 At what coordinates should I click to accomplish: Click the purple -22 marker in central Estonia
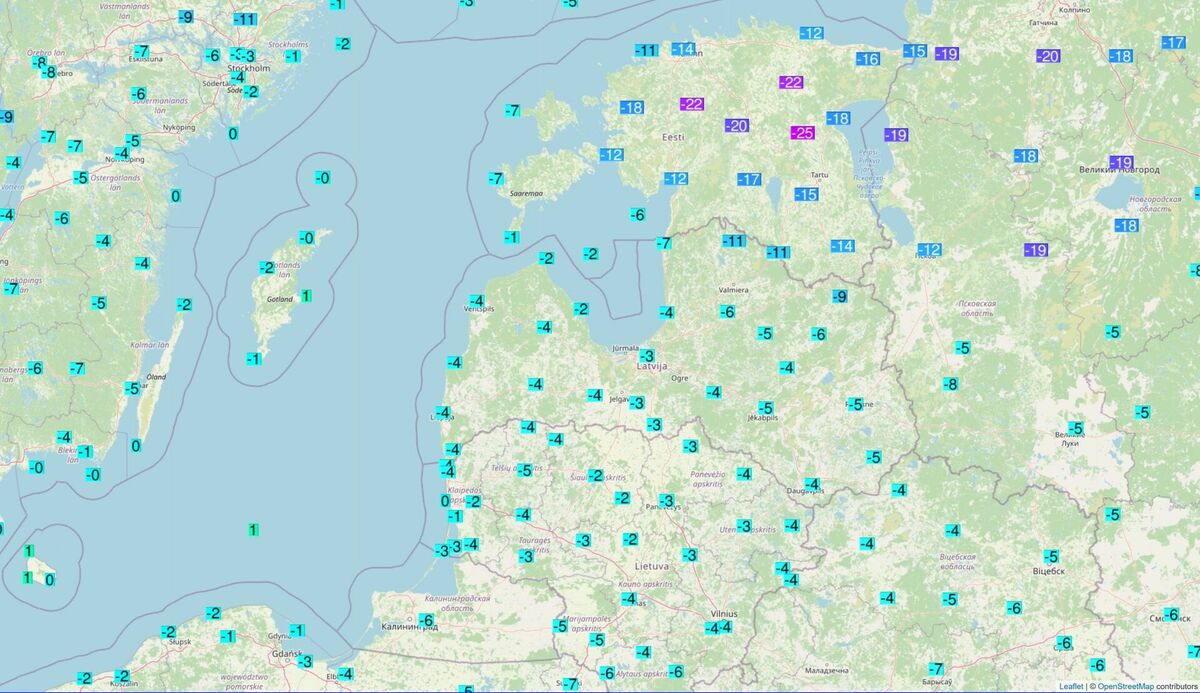pyautogui.click(x=693, y=104)
